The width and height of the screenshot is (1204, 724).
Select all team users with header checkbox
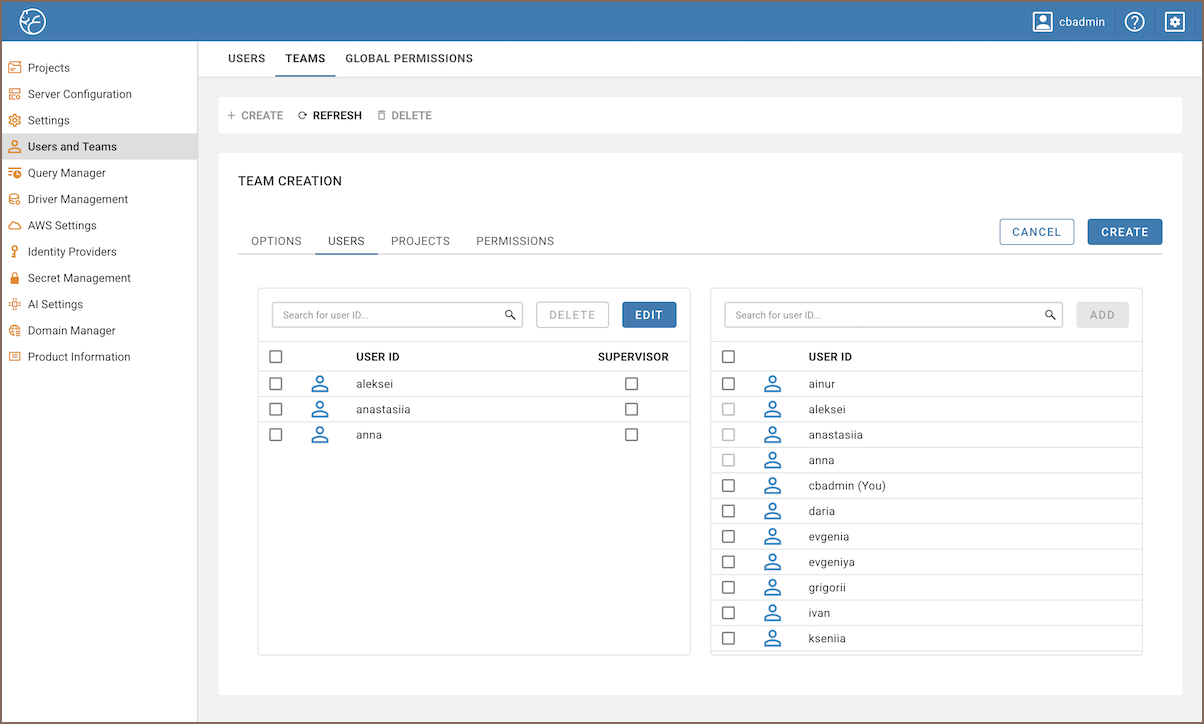tap(276, 357)
